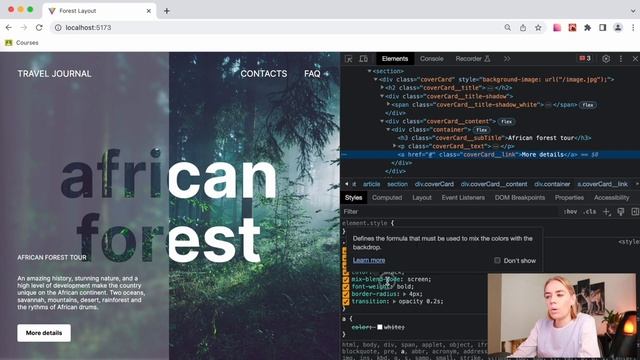The image size is (640, 360).
Task: Toggle the :hov element state button
Action: pos(570,211)
